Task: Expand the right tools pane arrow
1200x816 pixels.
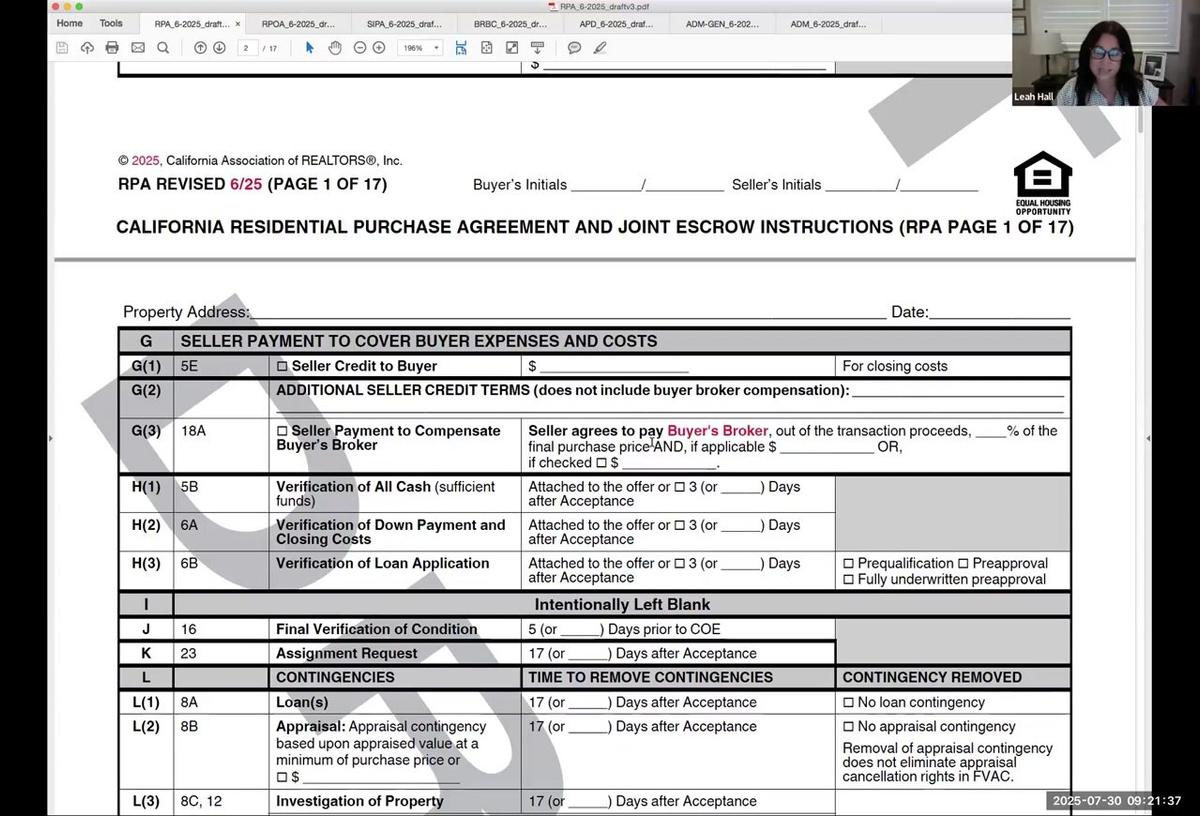Action: click(1147, 438)
